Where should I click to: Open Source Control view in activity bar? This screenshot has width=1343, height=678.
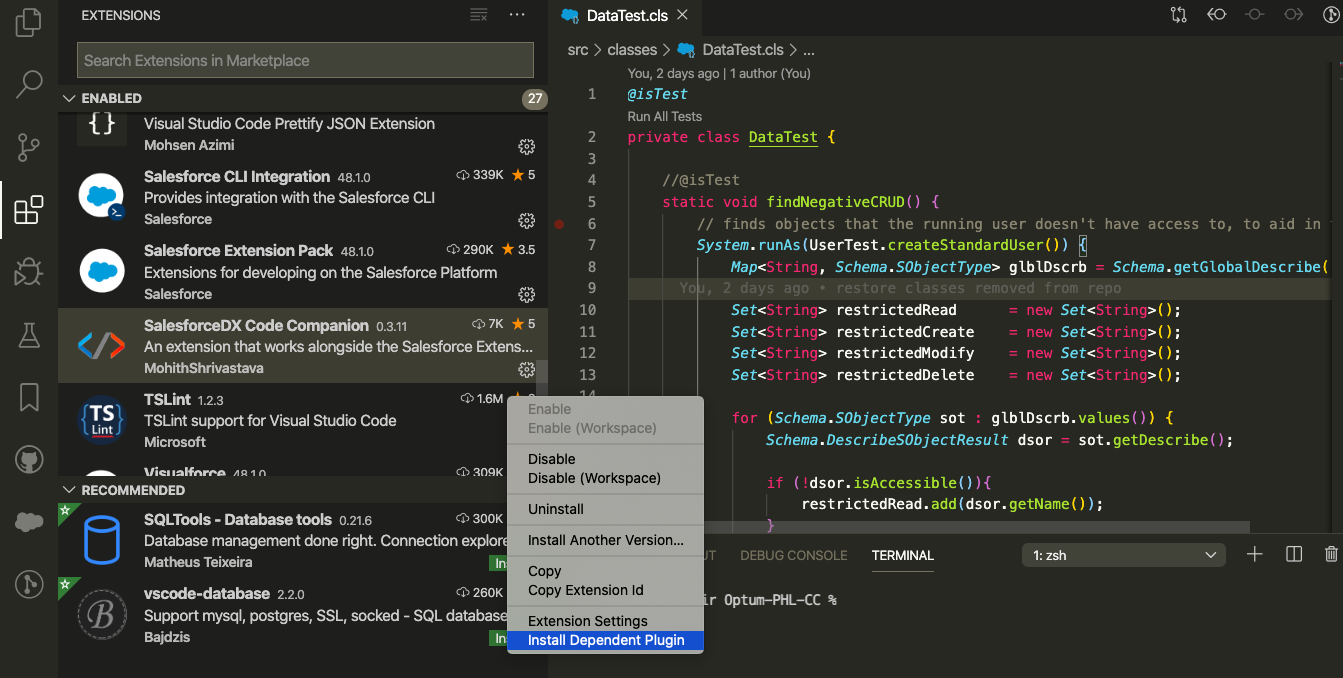pyautogui.click(x=29, y=147)
